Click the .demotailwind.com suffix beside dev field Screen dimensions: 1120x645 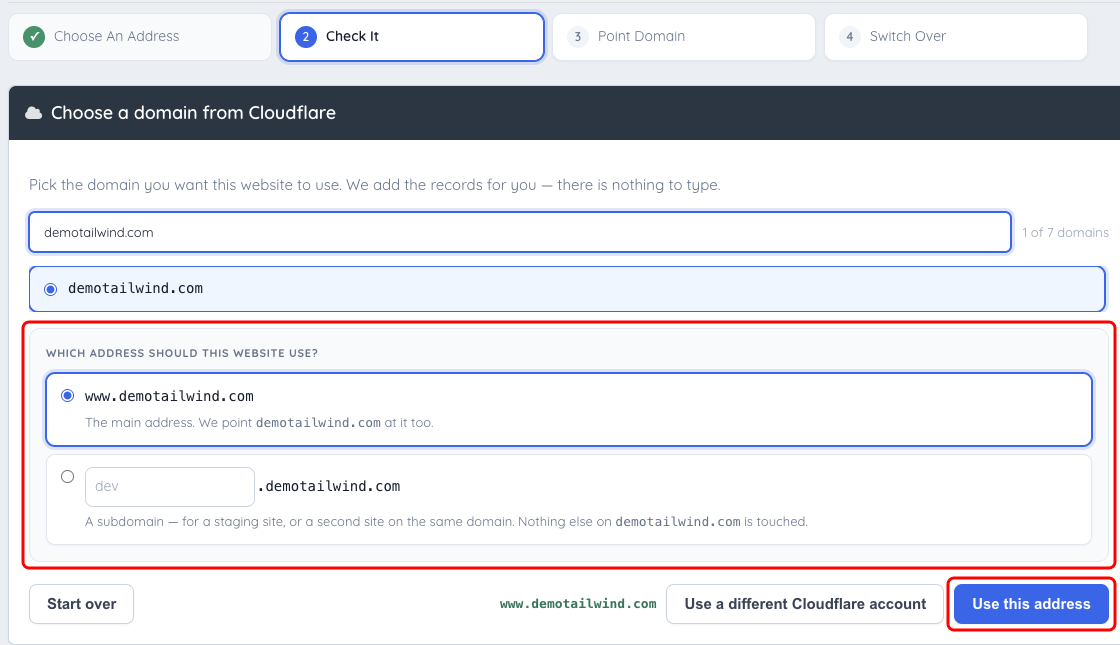(x=329, y=486)
